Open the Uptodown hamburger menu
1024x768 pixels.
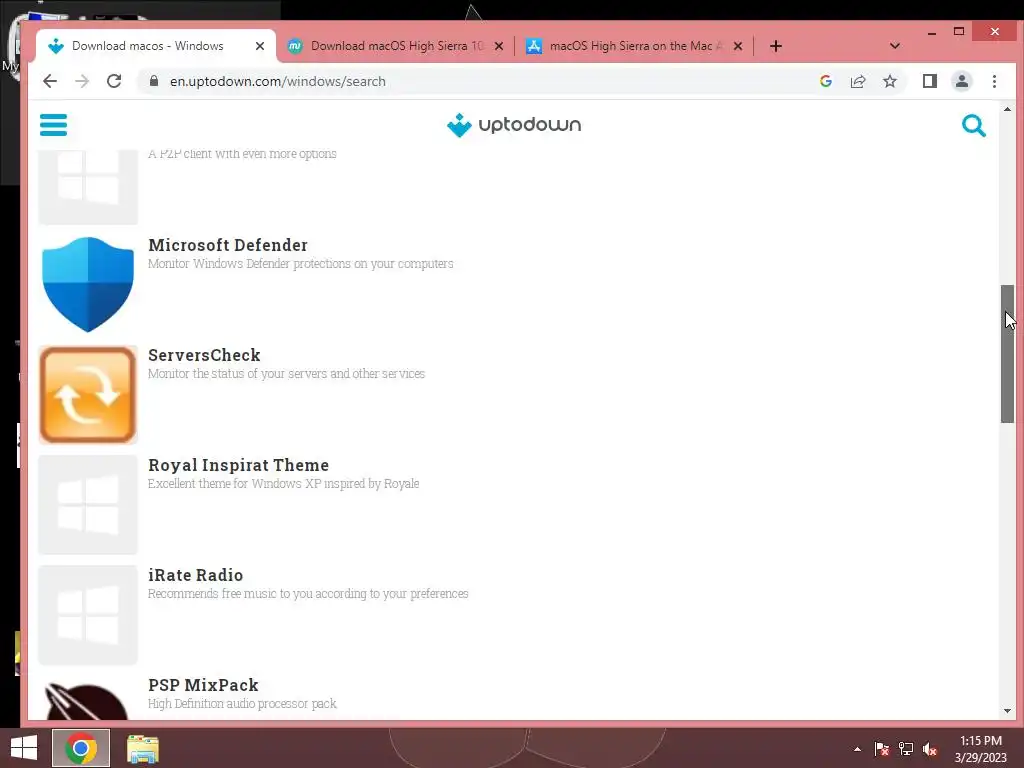(54, 125)
